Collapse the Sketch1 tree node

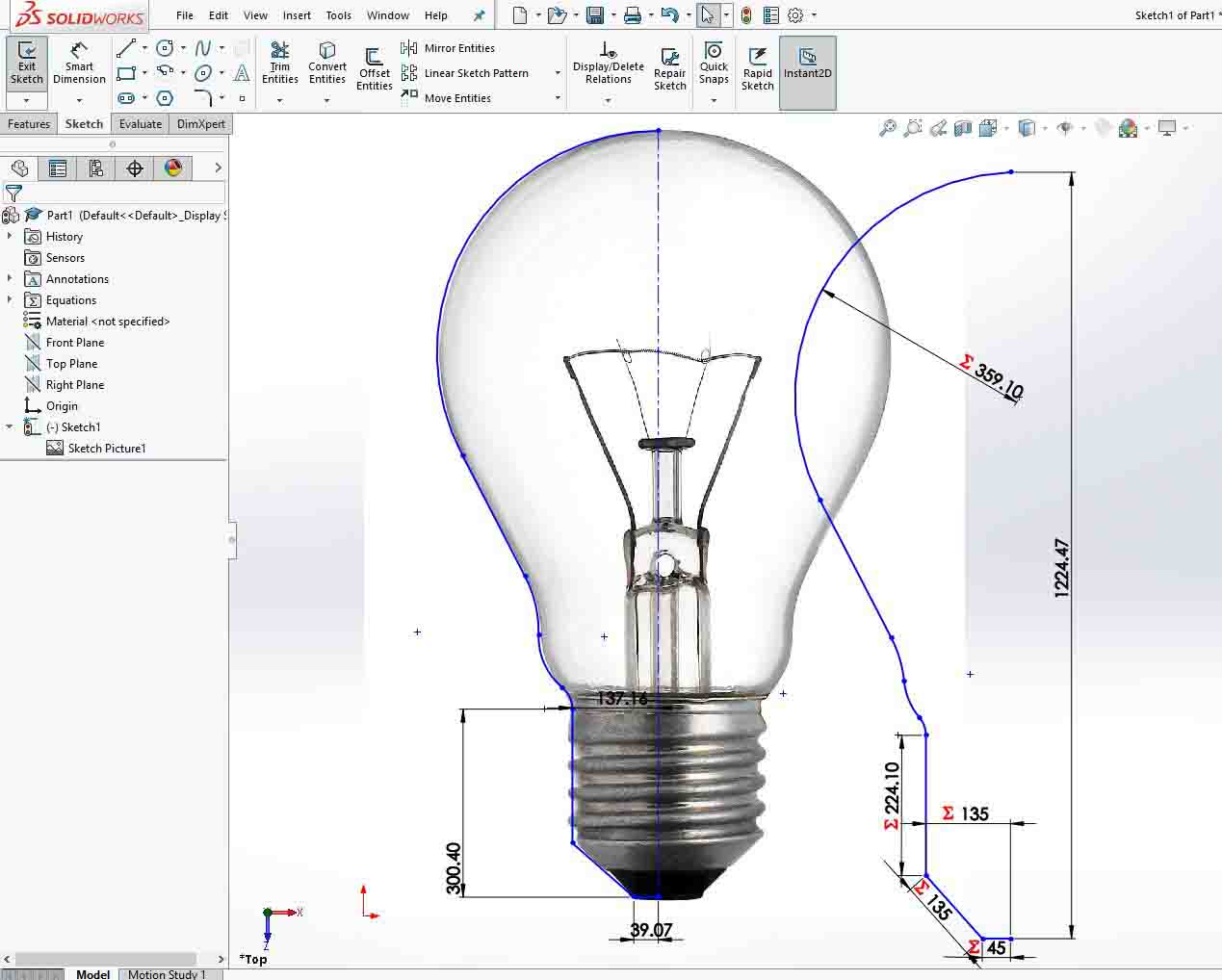pos(10,426)
